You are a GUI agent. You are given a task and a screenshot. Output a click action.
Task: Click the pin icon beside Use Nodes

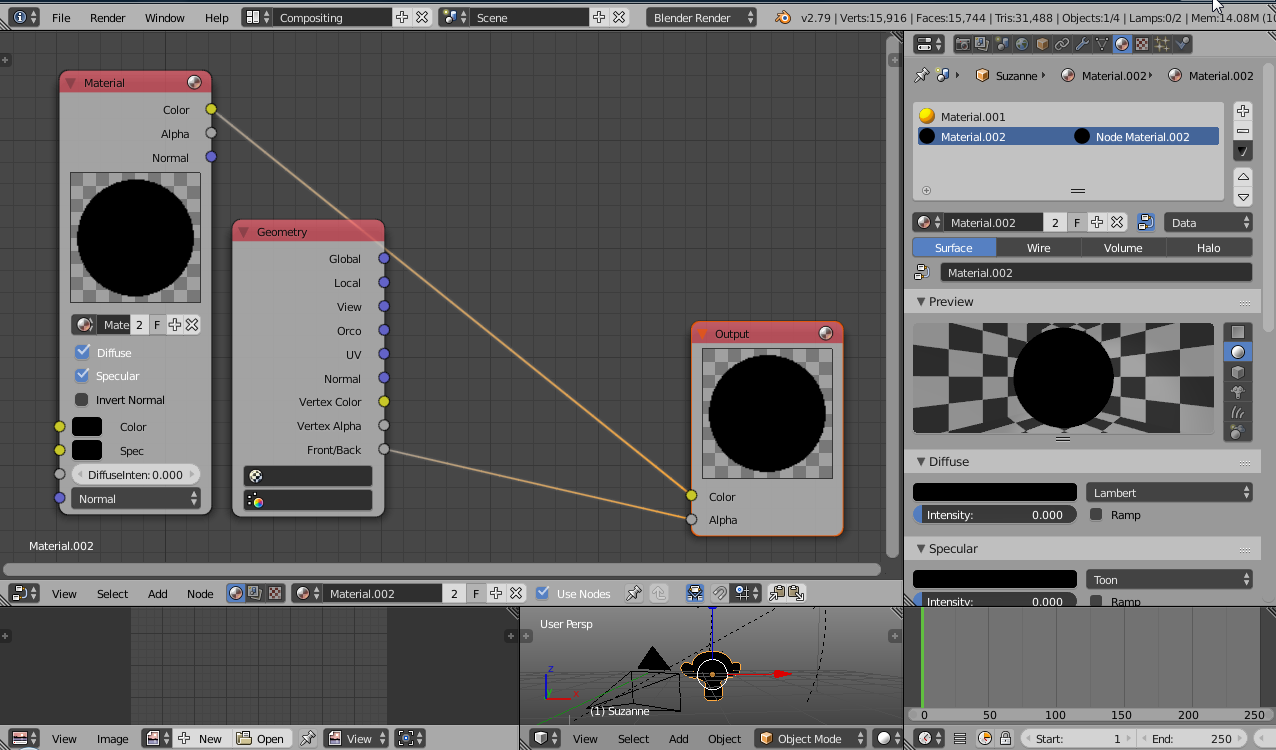point(633,593)
